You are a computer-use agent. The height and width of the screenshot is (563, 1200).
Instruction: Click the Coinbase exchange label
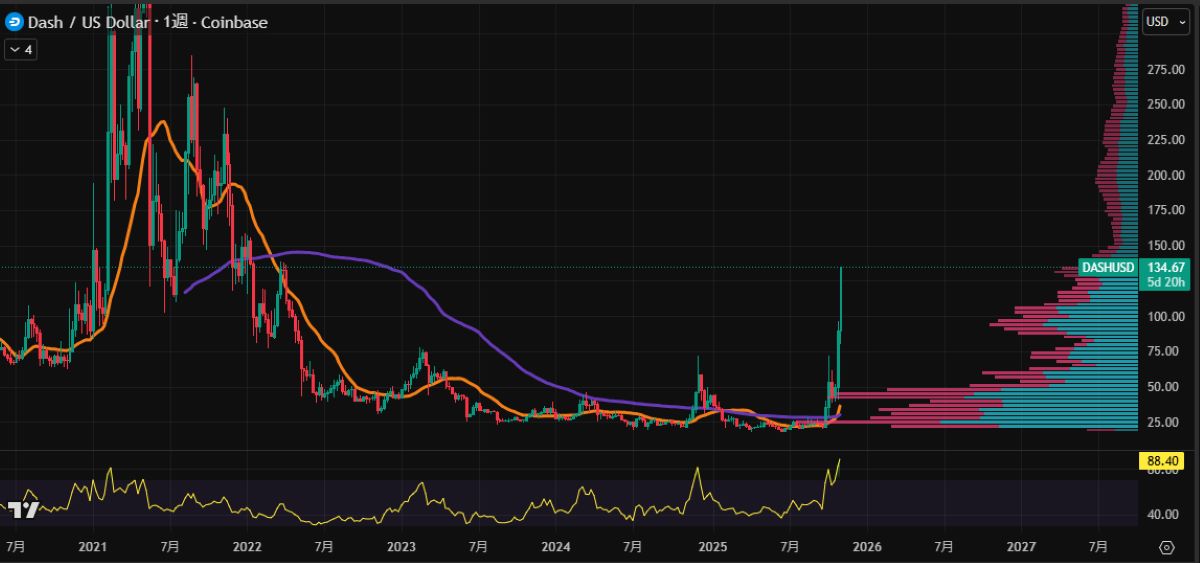(235, 22)
